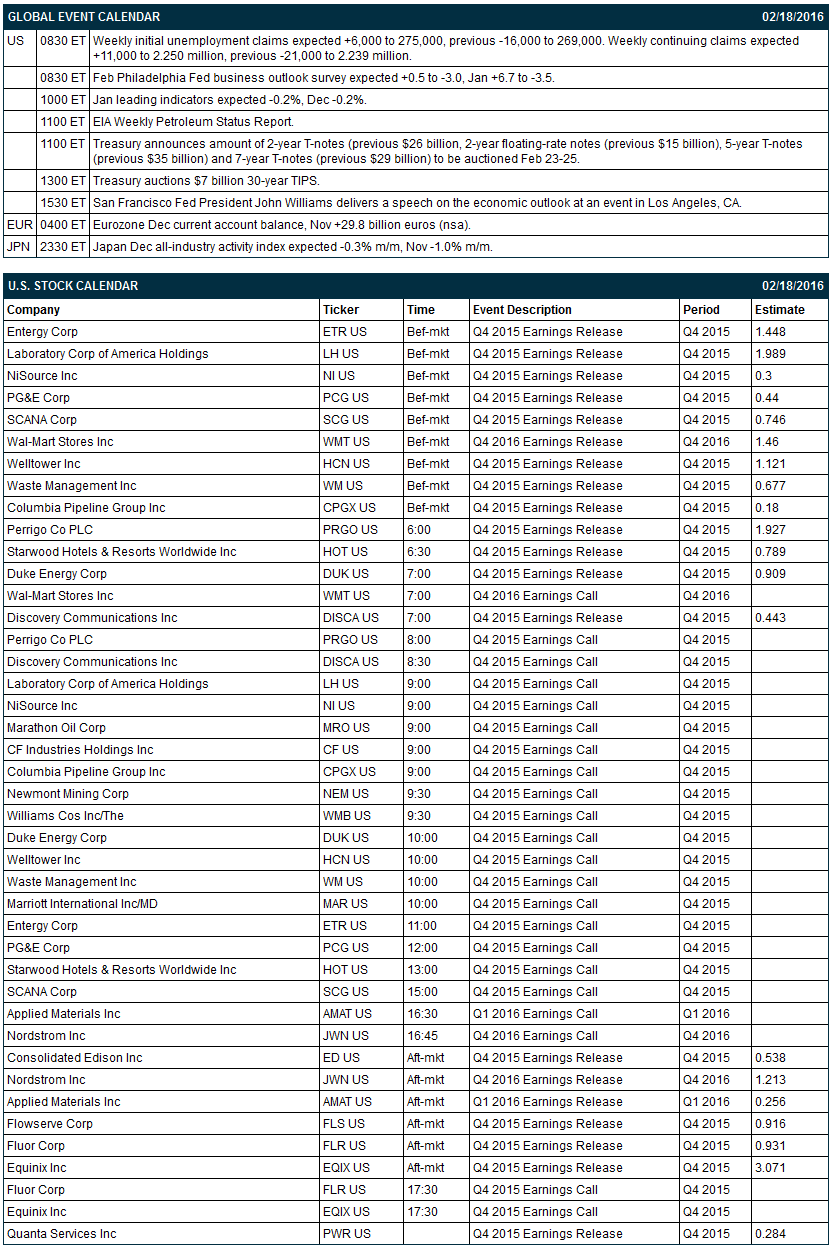Select the 3.071 estimate for Equinix
This screenshot has width=833, height=1251.
click(770, 1168)
